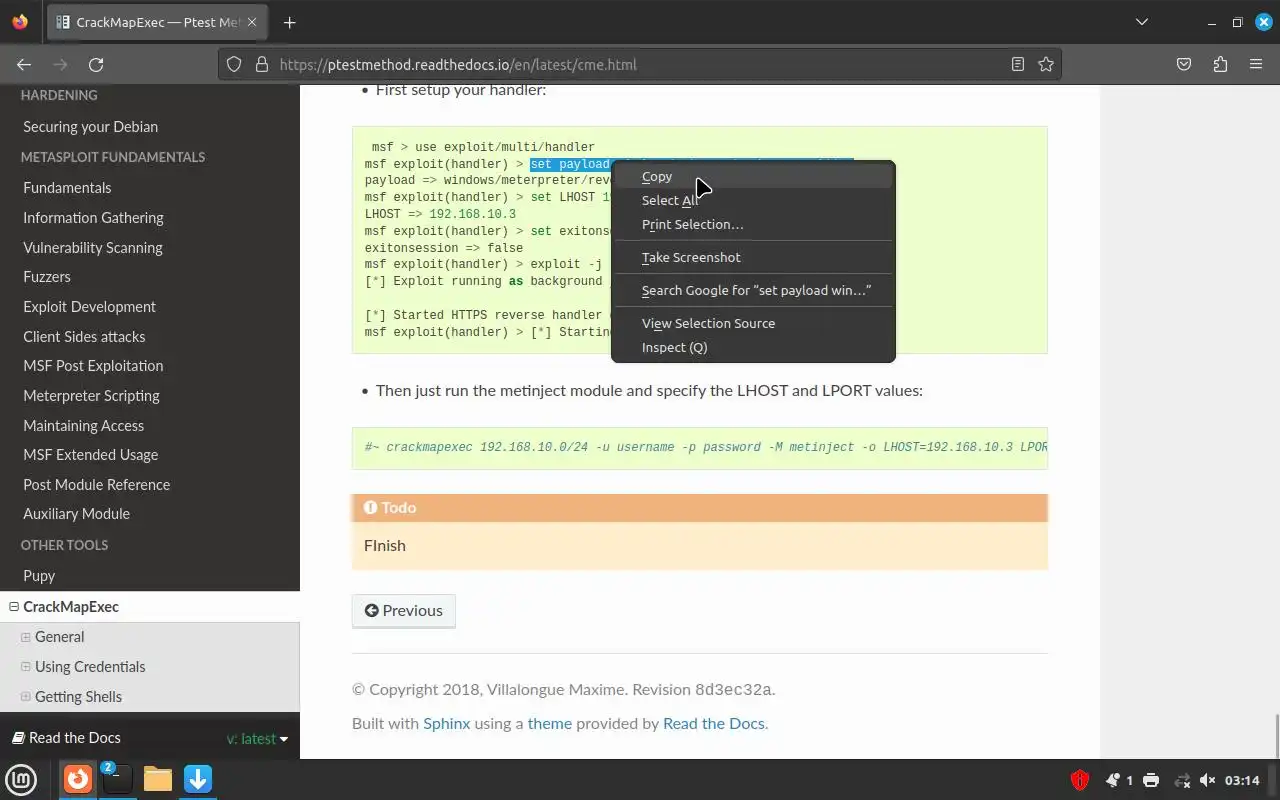The height and width of the screenshot is (800, 1280).
Task: Open the Fundamentals sidebar link
Action: 67,188
